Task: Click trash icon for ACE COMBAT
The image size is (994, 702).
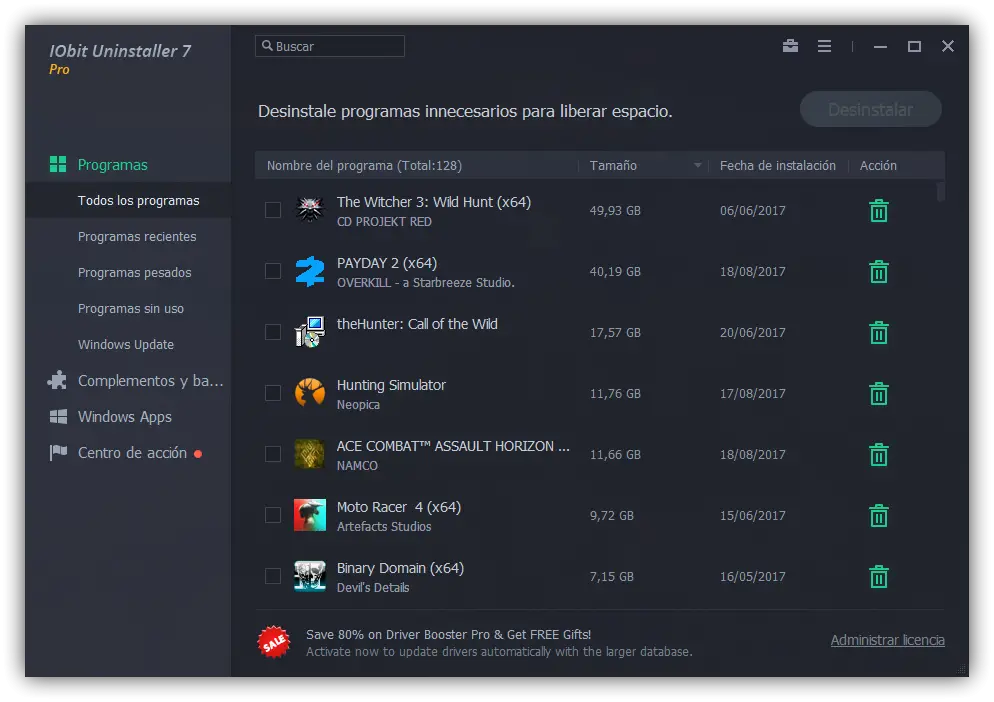Action: click(878, 455)
